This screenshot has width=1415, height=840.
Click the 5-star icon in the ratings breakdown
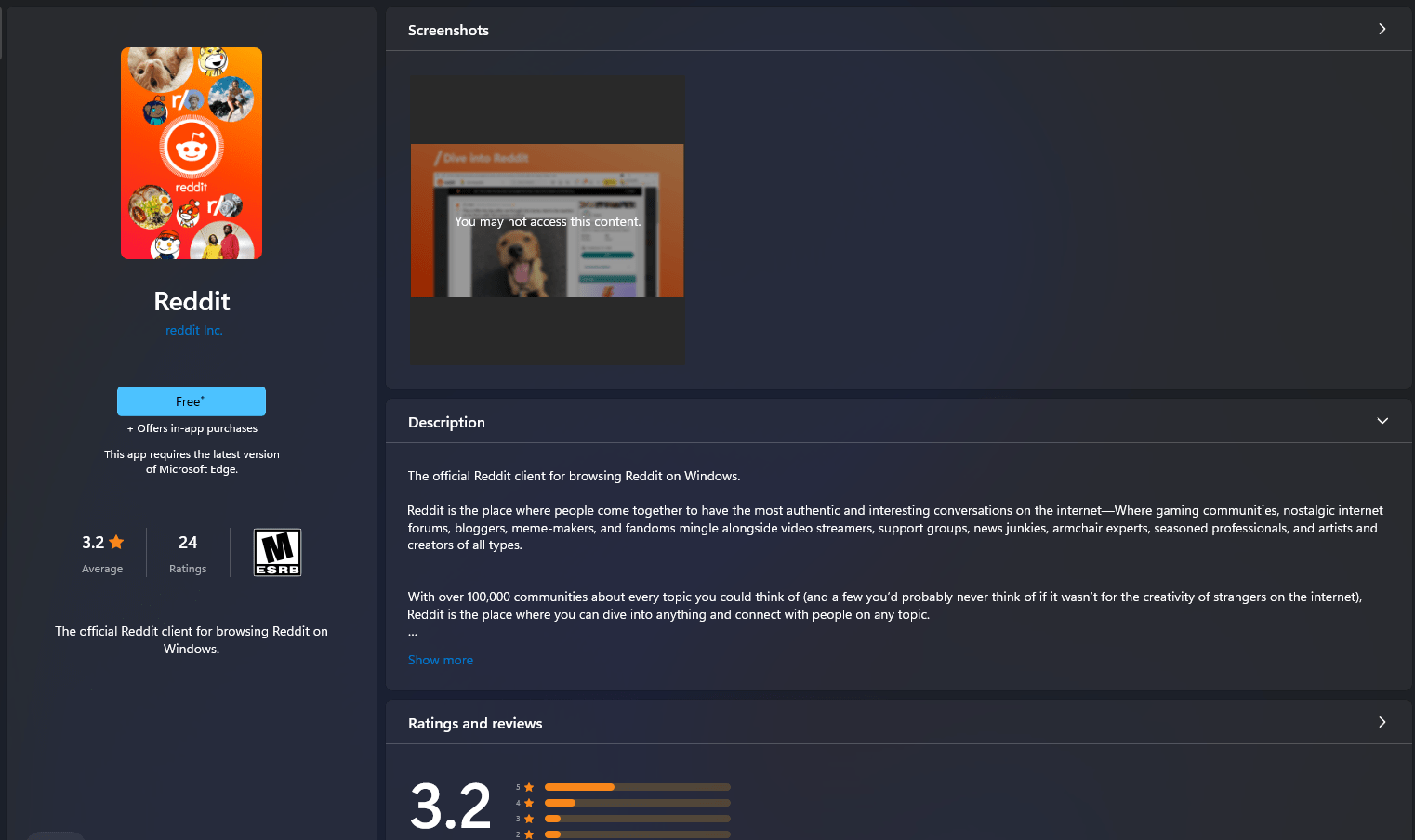527,786
